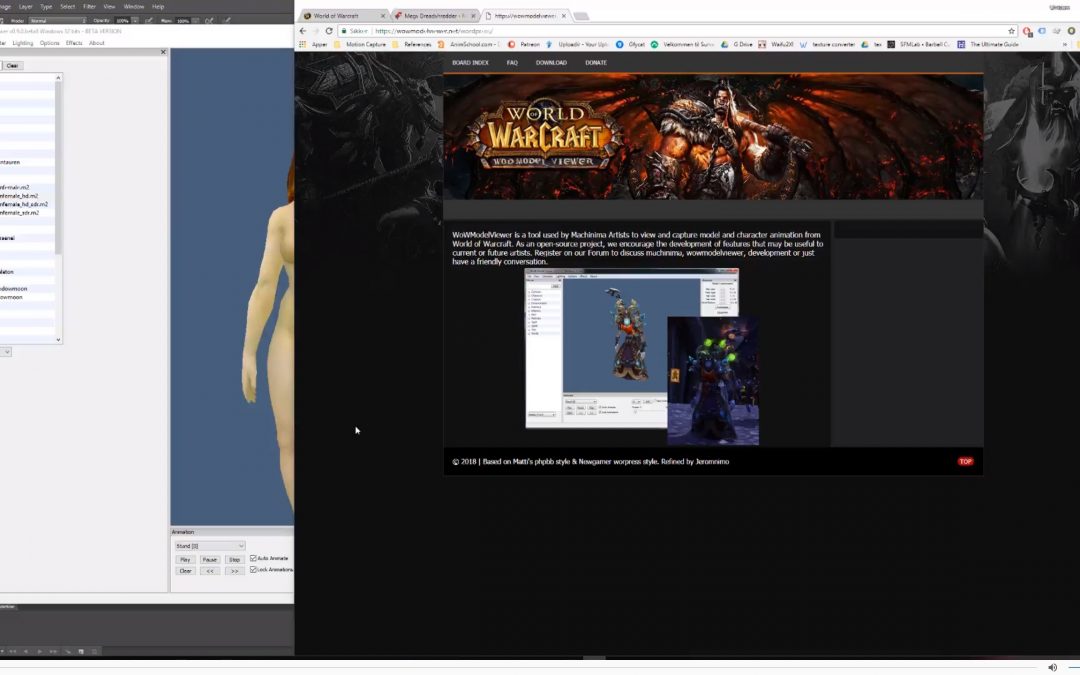Open the Effects menu in WoW Model Viewer

(74, 43)
